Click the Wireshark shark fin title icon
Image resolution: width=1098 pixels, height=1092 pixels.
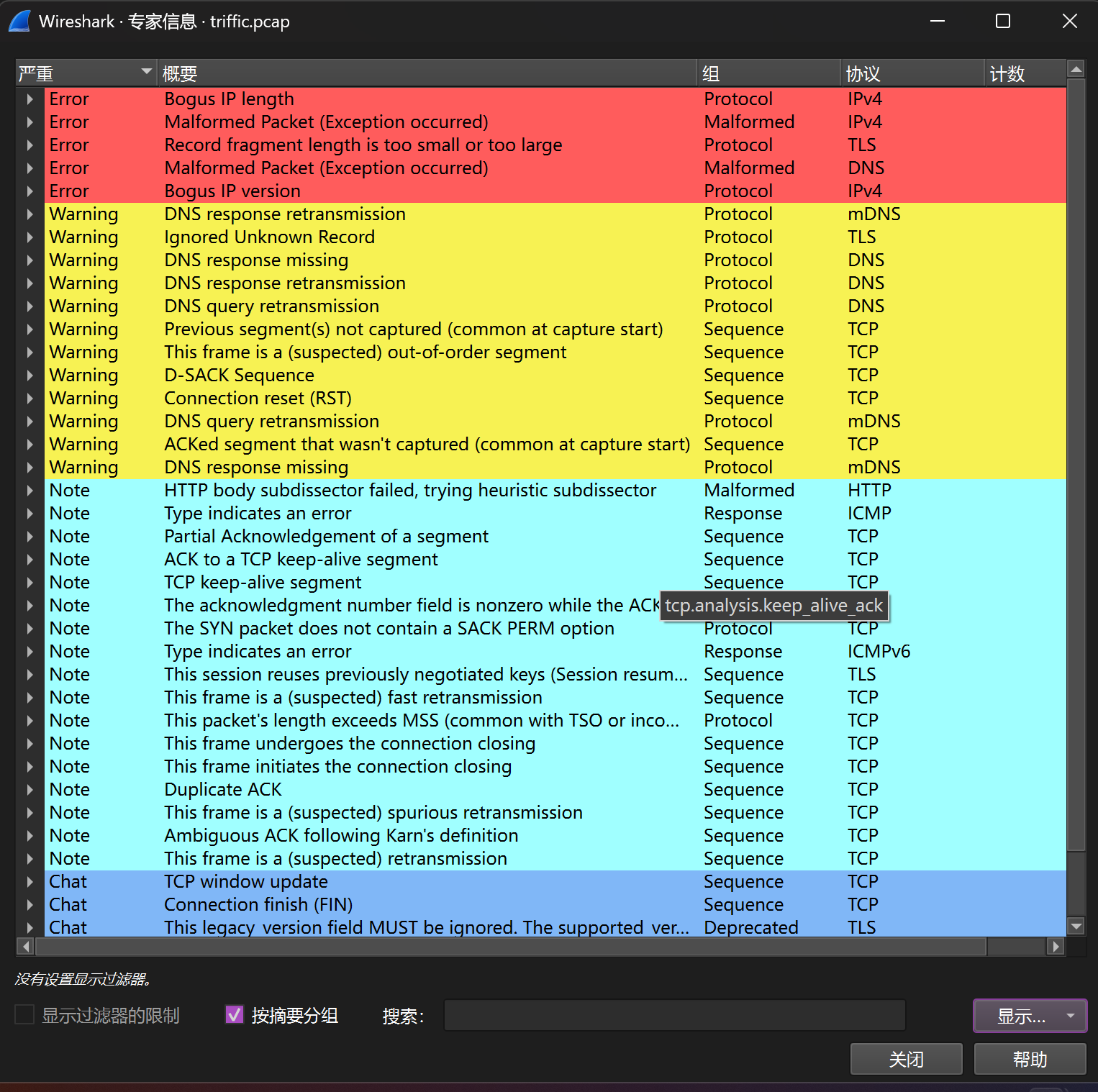pyautogui.click(x=19, y=21)
